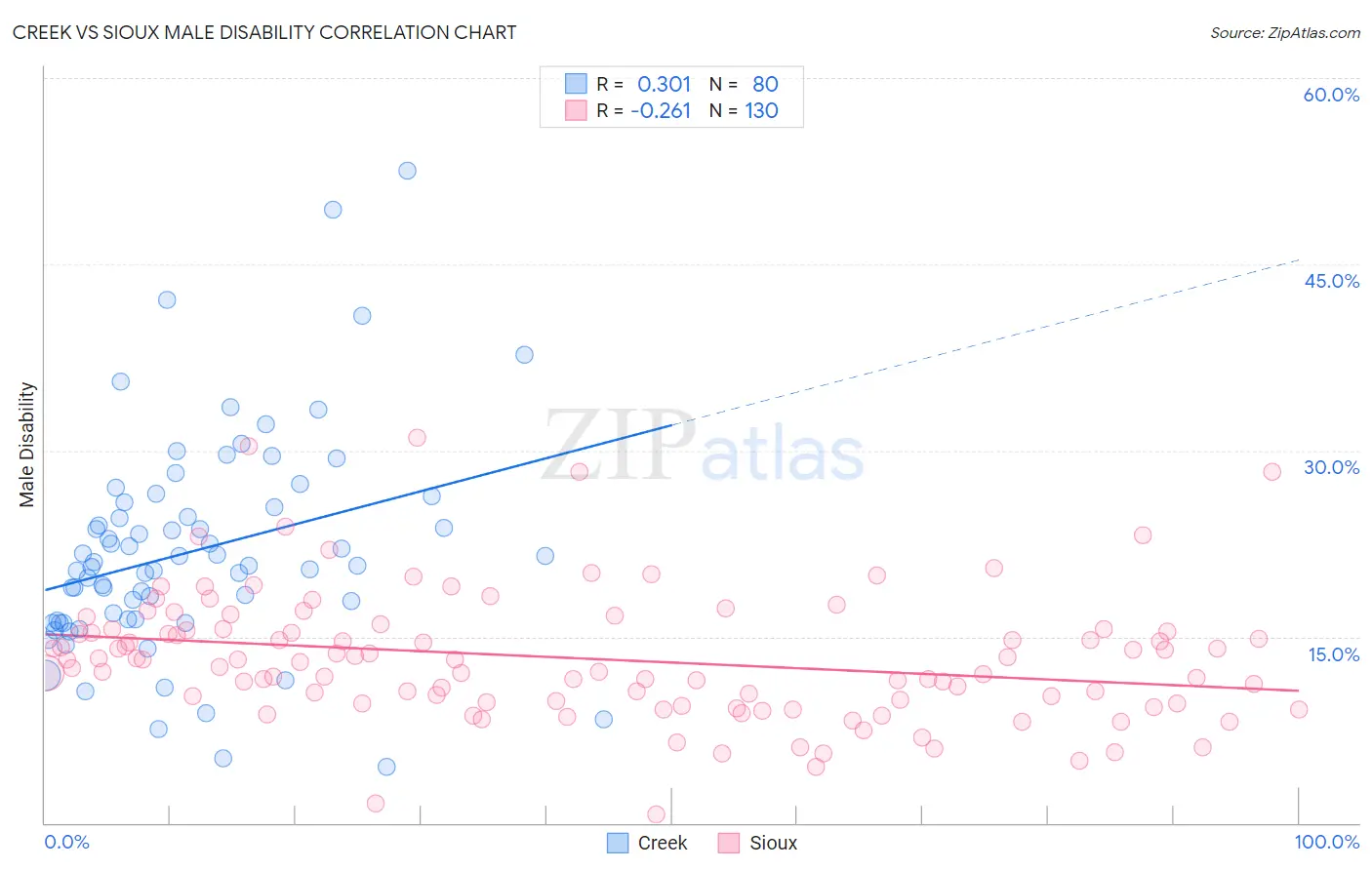Image resolution: width=1372 pixels, height=870 pixels.
Task: Click the N = 130 value in legend
Action: (x=744, y=110)
